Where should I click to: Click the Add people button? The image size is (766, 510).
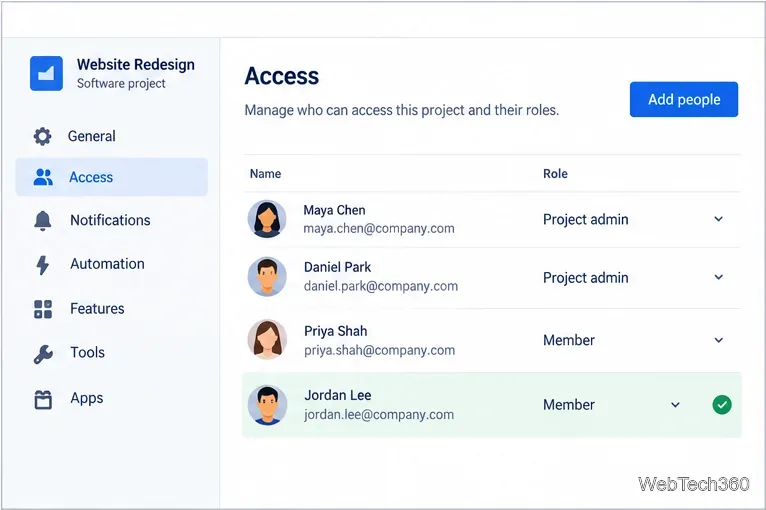(x=683, y=99)
